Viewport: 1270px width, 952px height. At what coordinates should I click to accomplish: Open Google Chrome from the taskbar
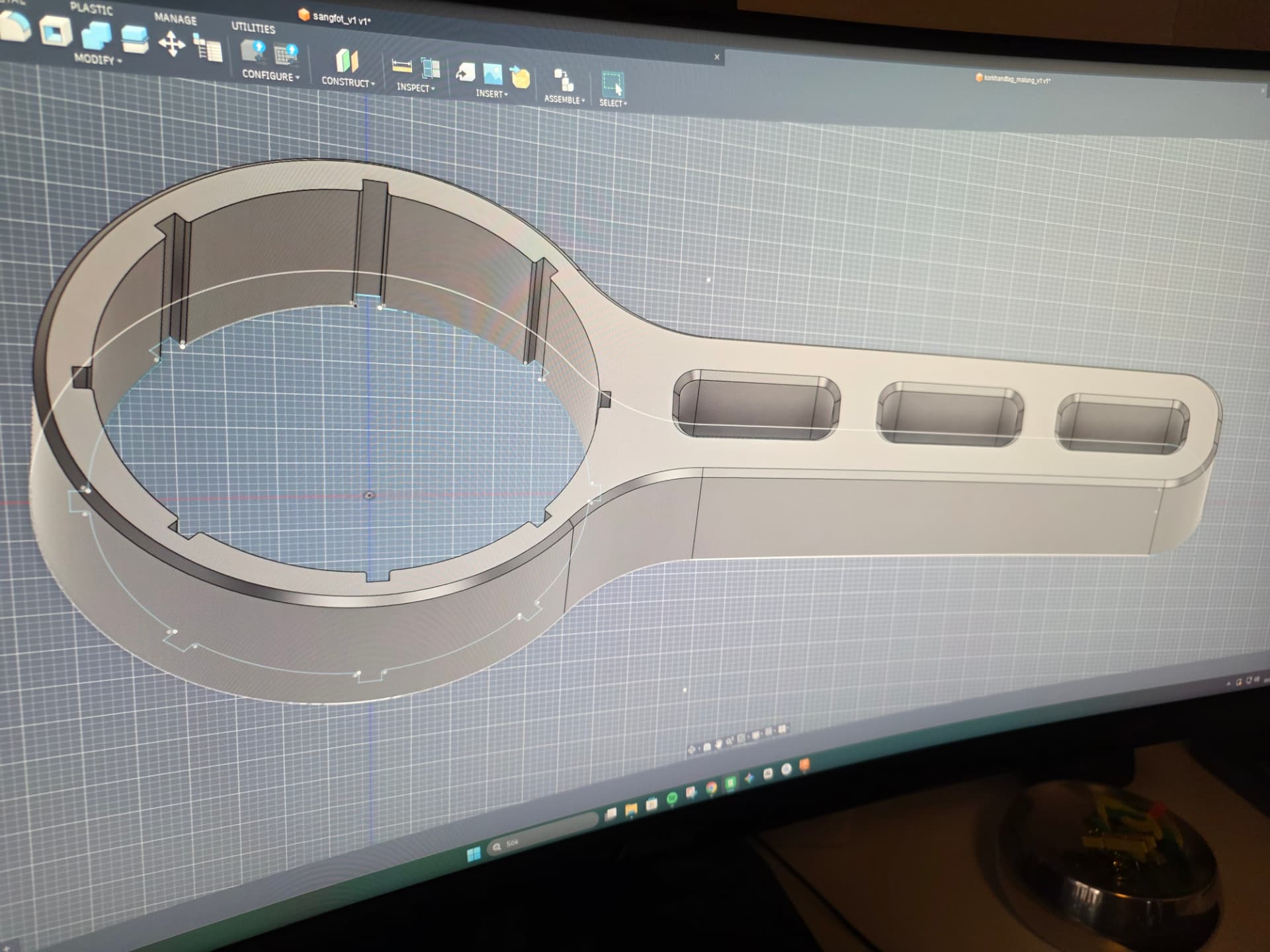pos(711,787)
